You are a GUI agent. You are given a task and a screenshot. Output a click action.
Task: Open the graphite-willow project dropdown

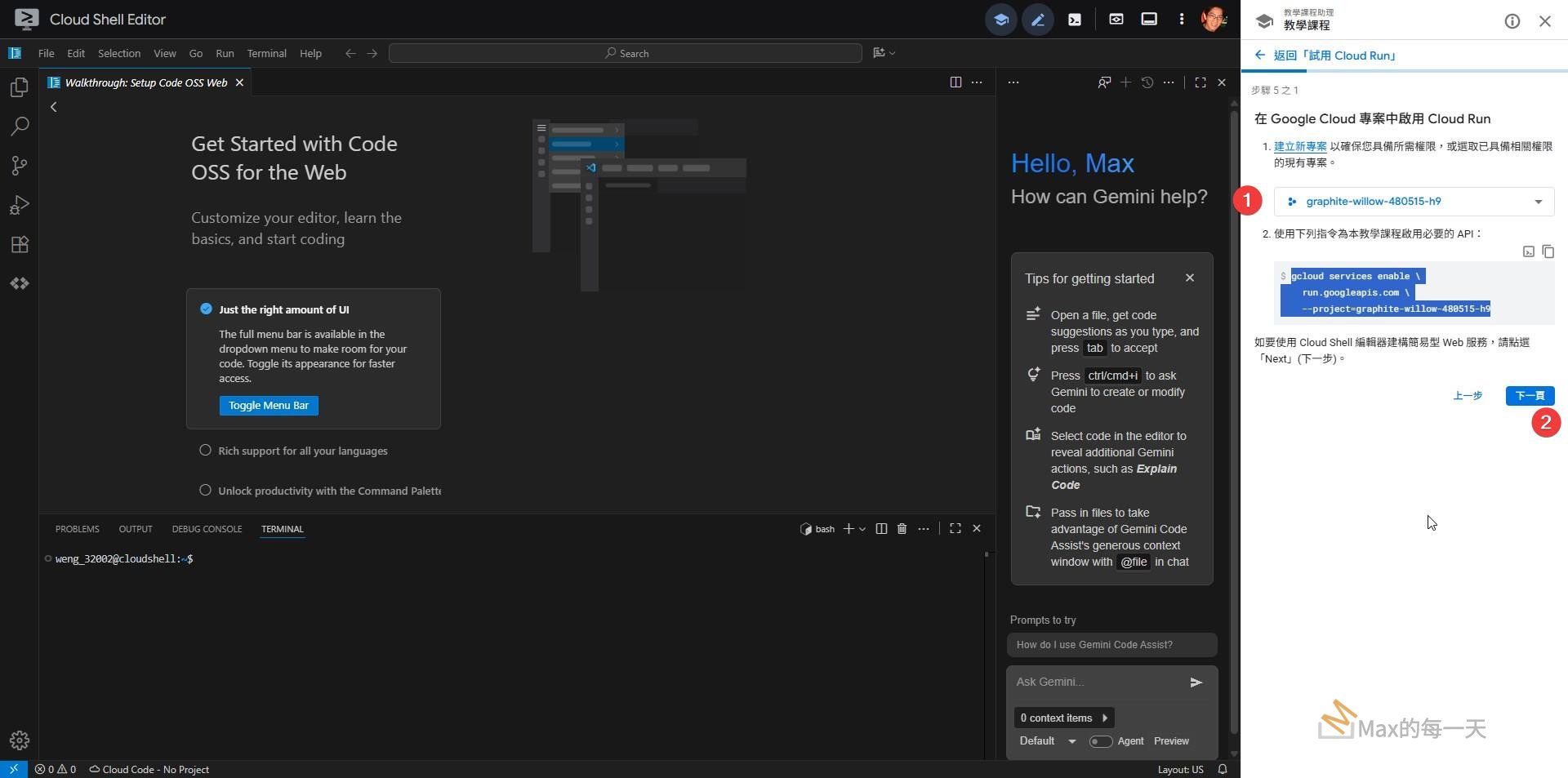pyautogui.click(x=1413, y=202)
